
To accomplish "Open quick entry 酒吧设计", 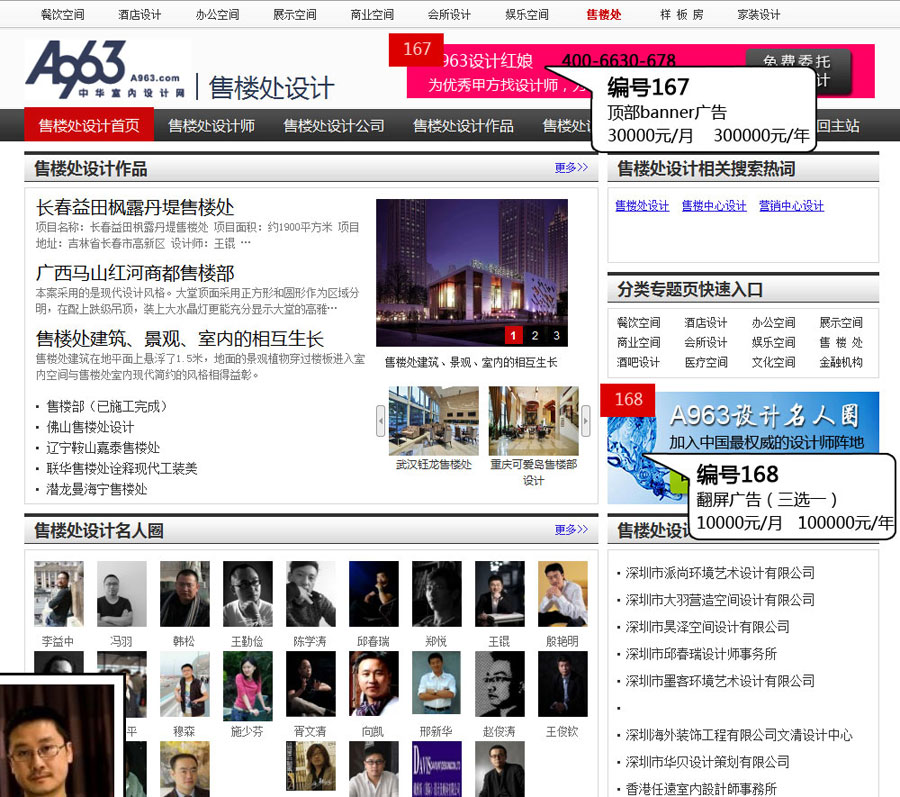I will point(638,362).
